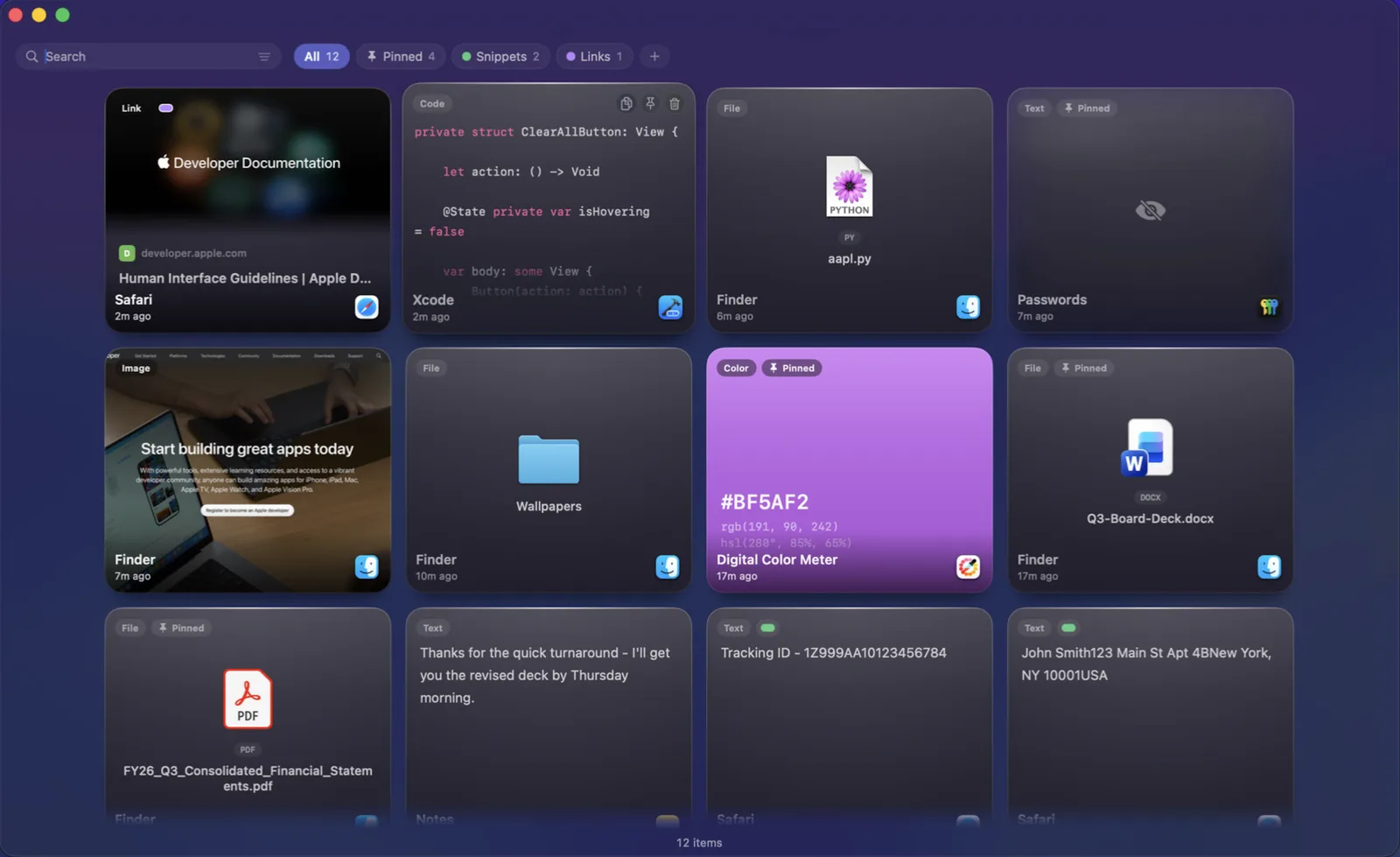Add a new collection with the plus button
This screenshot has height=857, width=1400.
654,57
